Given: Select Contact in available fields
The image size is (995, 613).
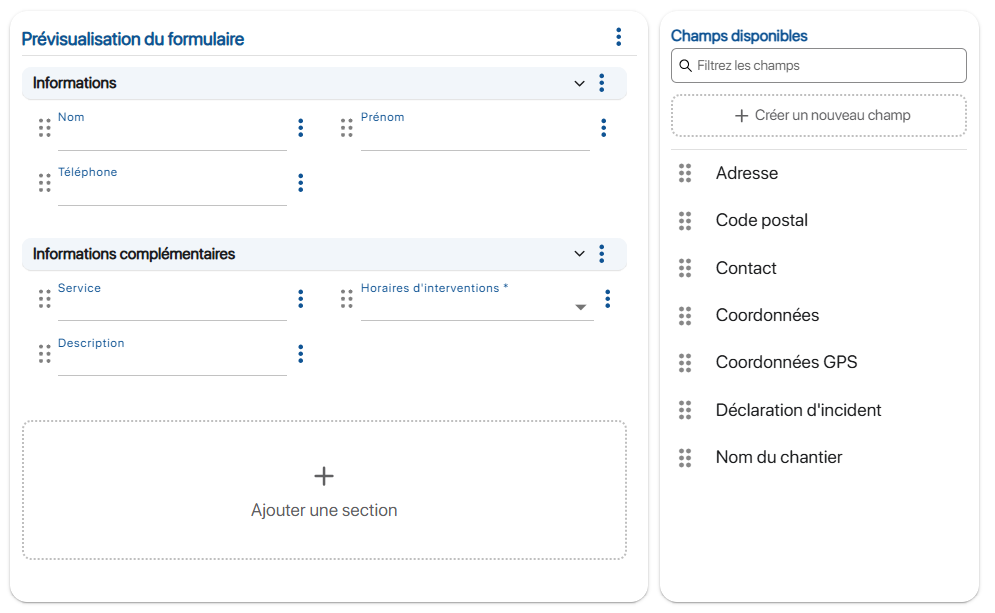Looking at the screenshot, I should pos(746,268).
